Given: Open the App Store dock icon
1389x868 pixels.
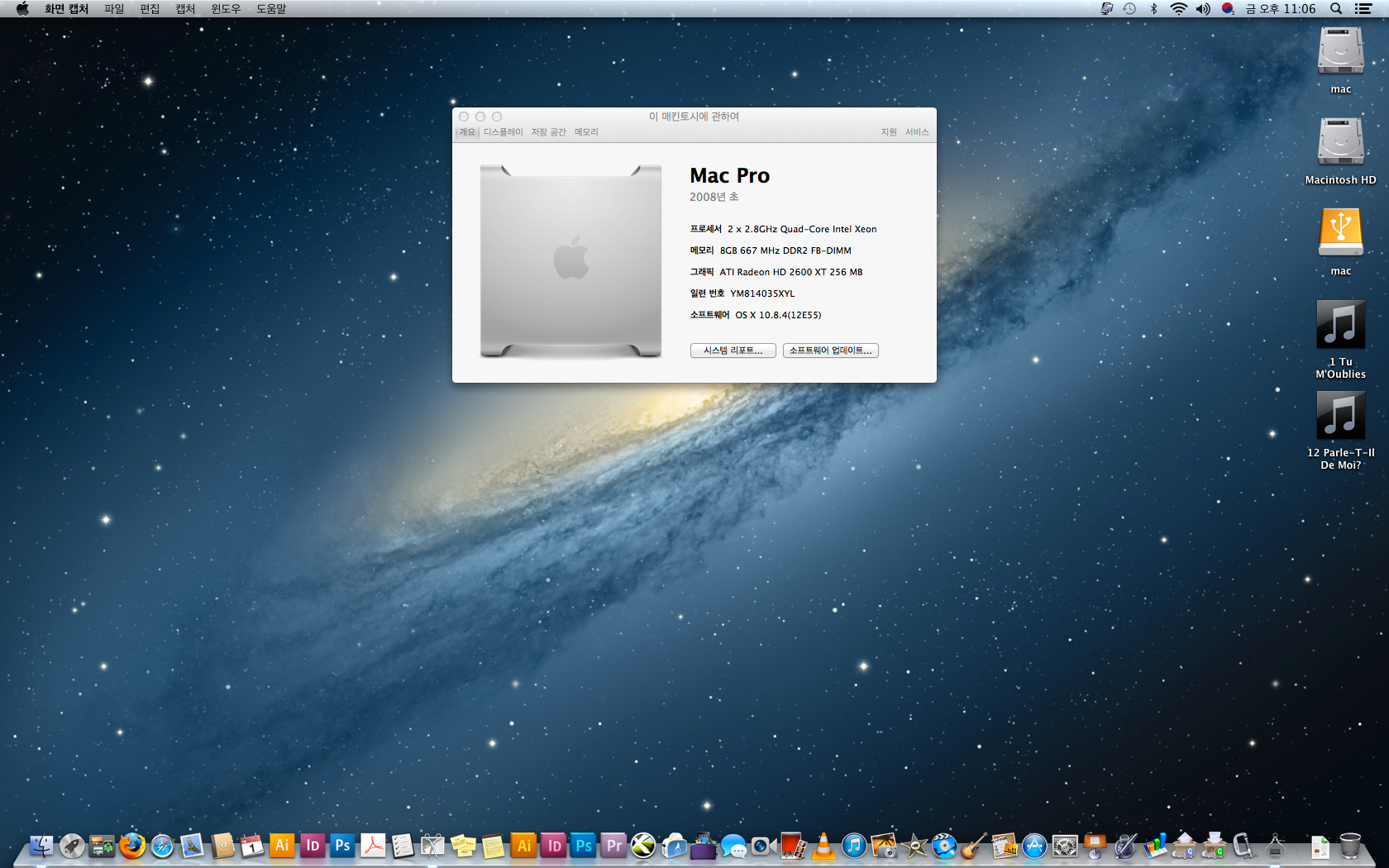Looking at the screenshot, I should [1034, 846].
